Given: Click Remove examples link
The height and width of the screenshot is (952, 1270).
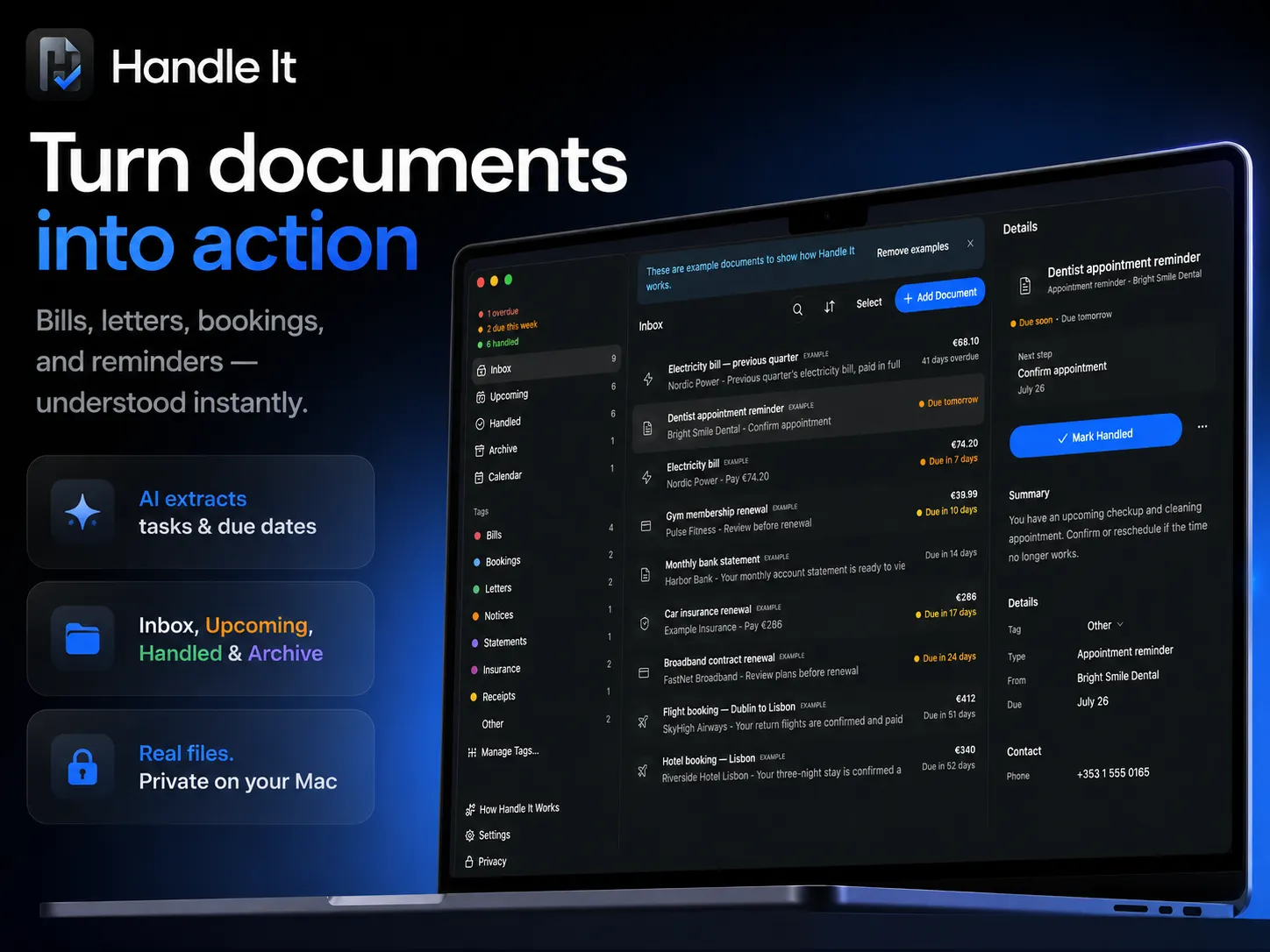Looking at the screenshot, I should click(912, 250).
